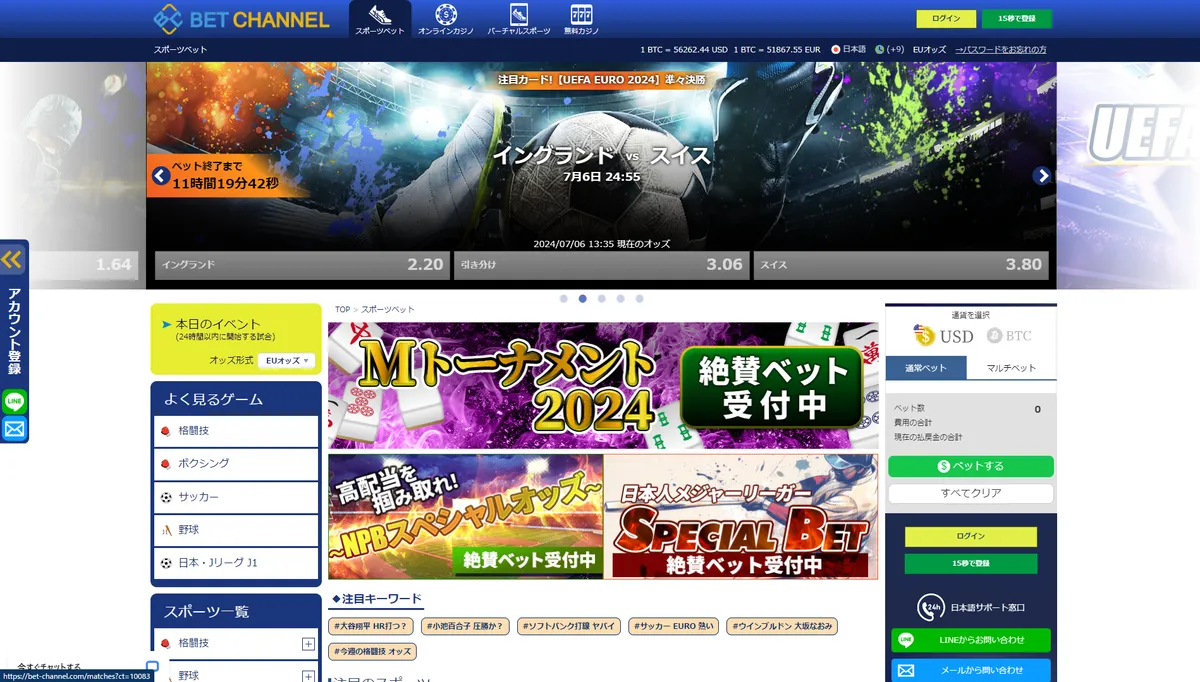This screenshot has height=682, width=1200.
Task: Select fifth carousel pagination dot
Action: coord(639,298)
